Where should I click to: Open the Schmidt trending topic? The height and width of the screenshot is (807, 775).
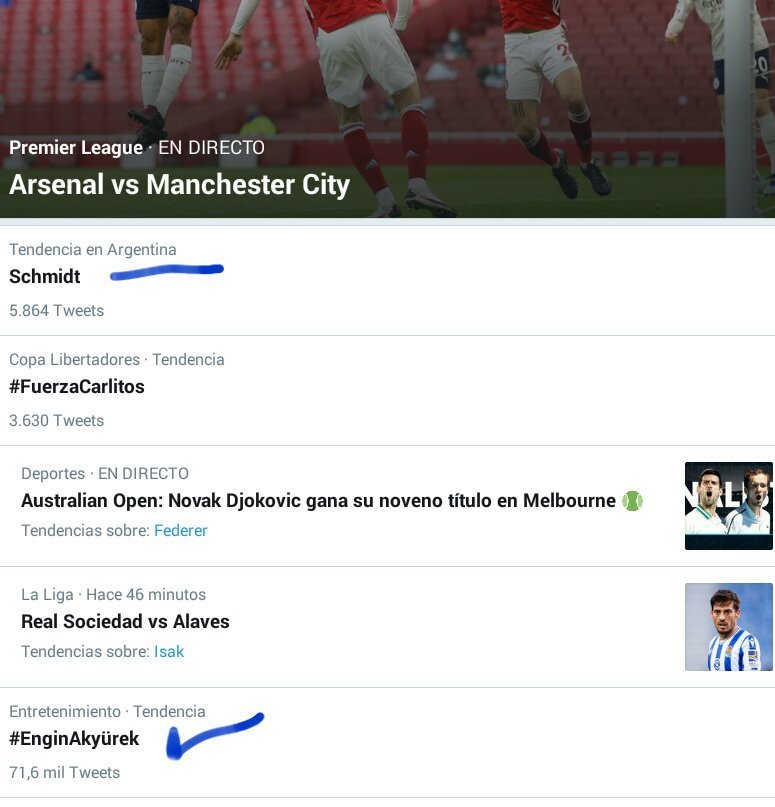(45, 276)
